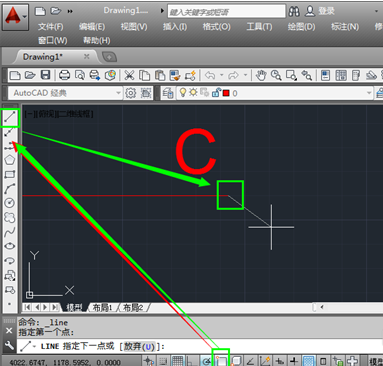
Task: Open the 格式(O) menu
Action: [x=216, y=27]
